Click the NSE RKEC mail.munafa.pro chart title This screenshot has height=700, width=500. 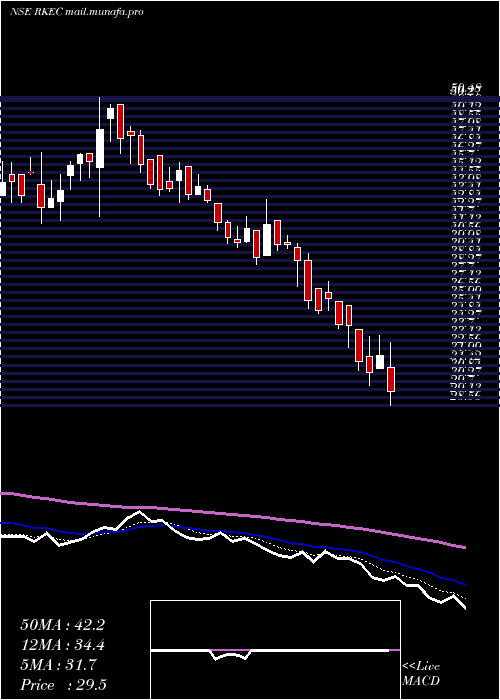point(76,12)
